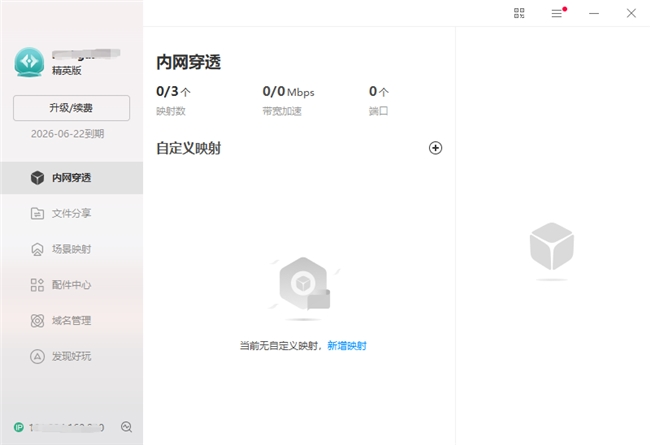Viewport: 650px width, 445px height.
Task: Click the 带宽加速 0/0 Mbps statistic
Action: pyautogui.click(x=288, y=100)
